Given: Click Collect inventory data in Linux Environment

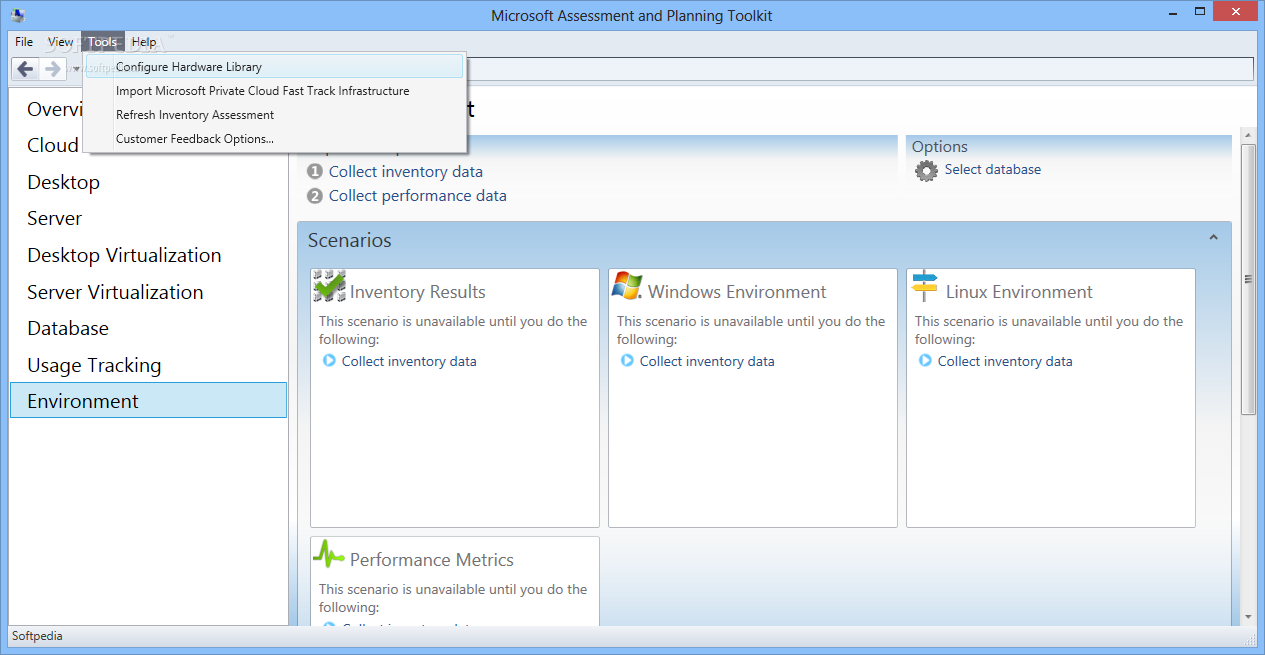Looking at the screenshot, I should tap(1005, 361).
